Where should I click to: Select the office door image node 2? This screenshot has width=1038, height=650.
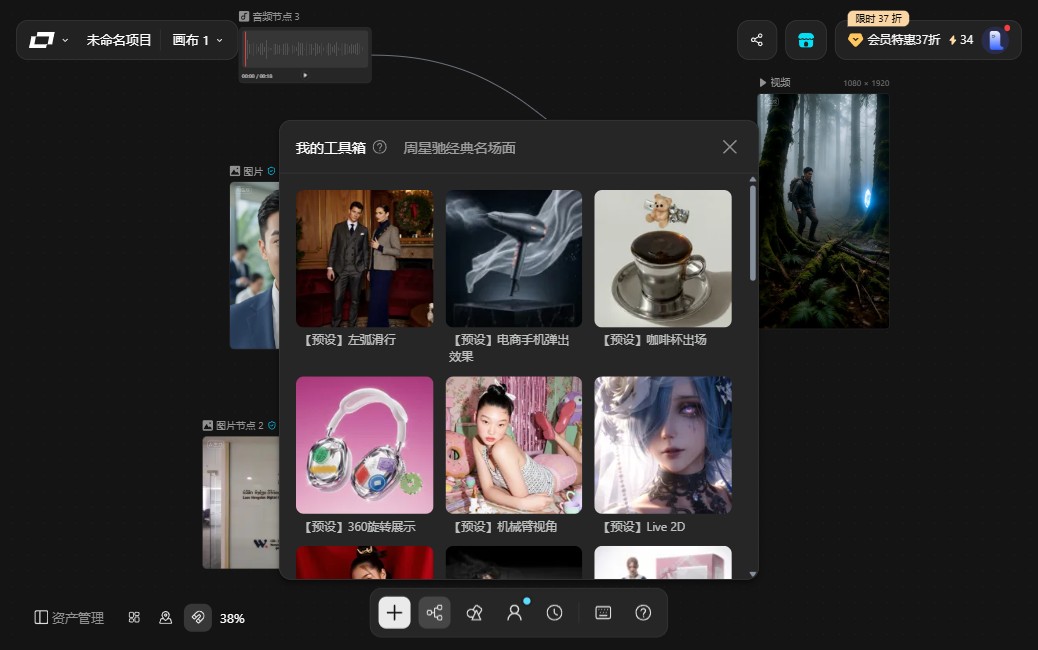241,502
